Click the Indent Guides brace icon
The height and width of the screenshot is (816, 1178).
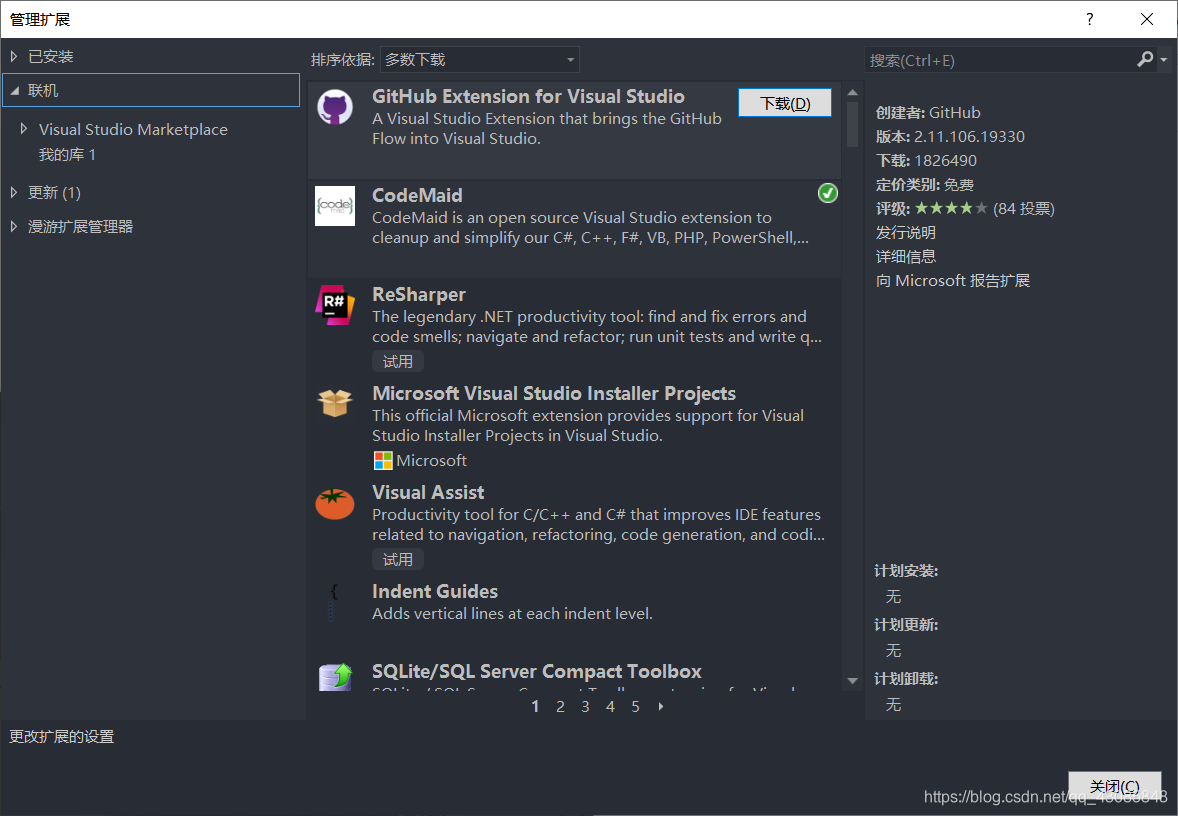pos(334,603)
